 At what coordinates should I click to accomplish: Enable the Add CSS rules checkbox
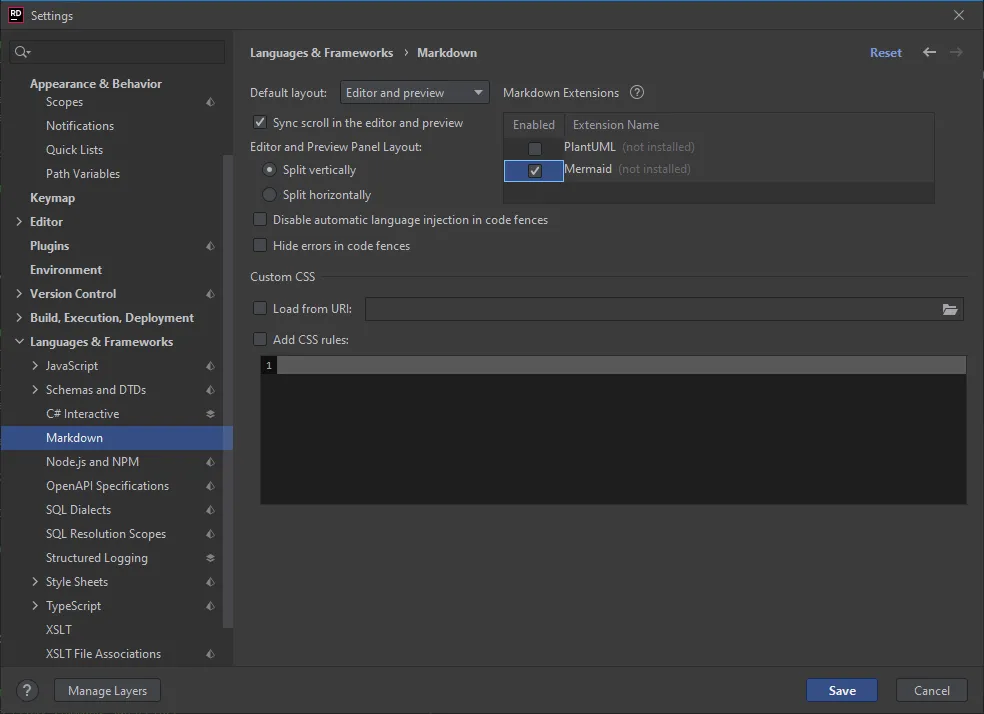coord(260,339)
